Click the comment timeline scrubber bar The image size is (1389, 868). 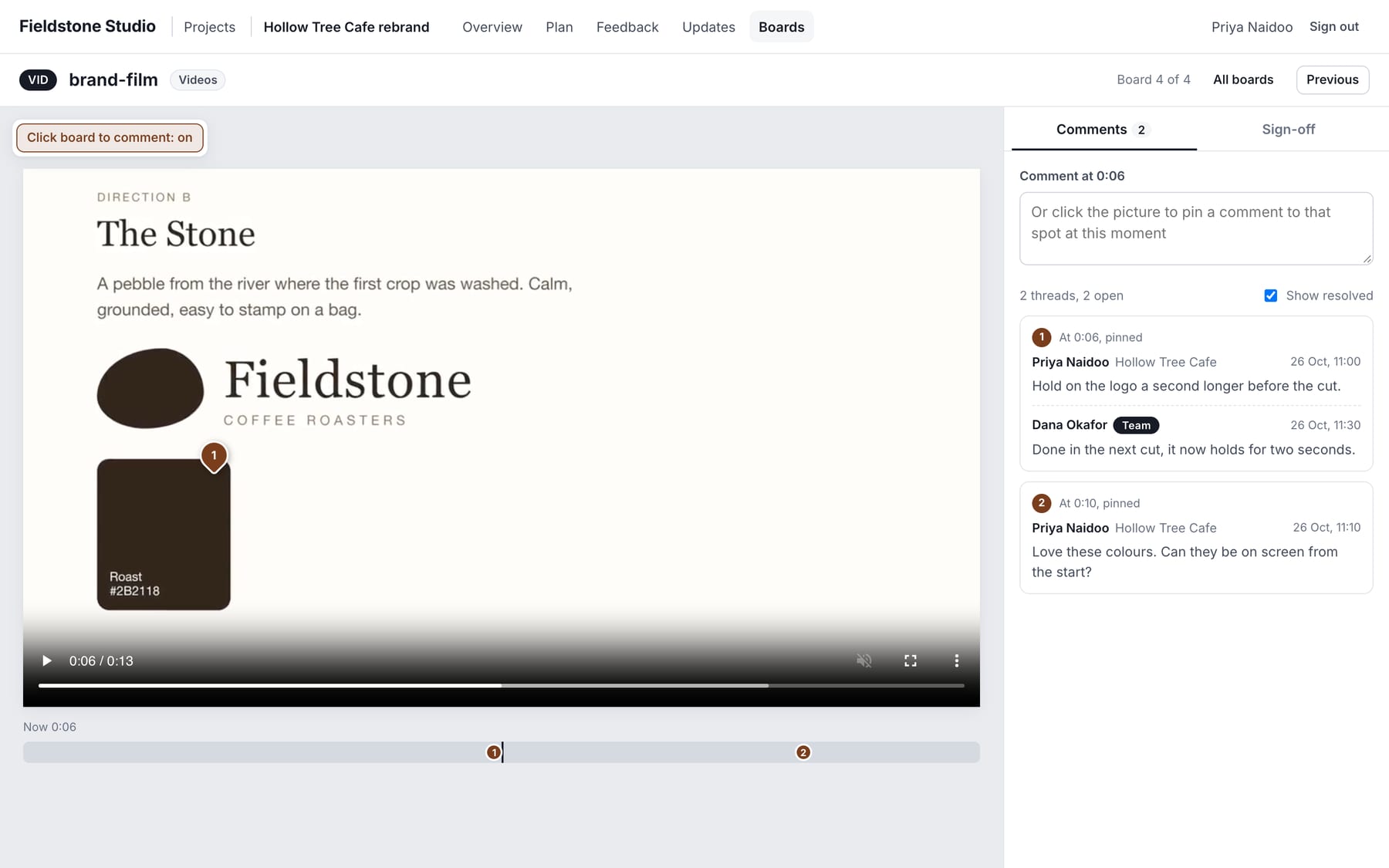(502, 752)
